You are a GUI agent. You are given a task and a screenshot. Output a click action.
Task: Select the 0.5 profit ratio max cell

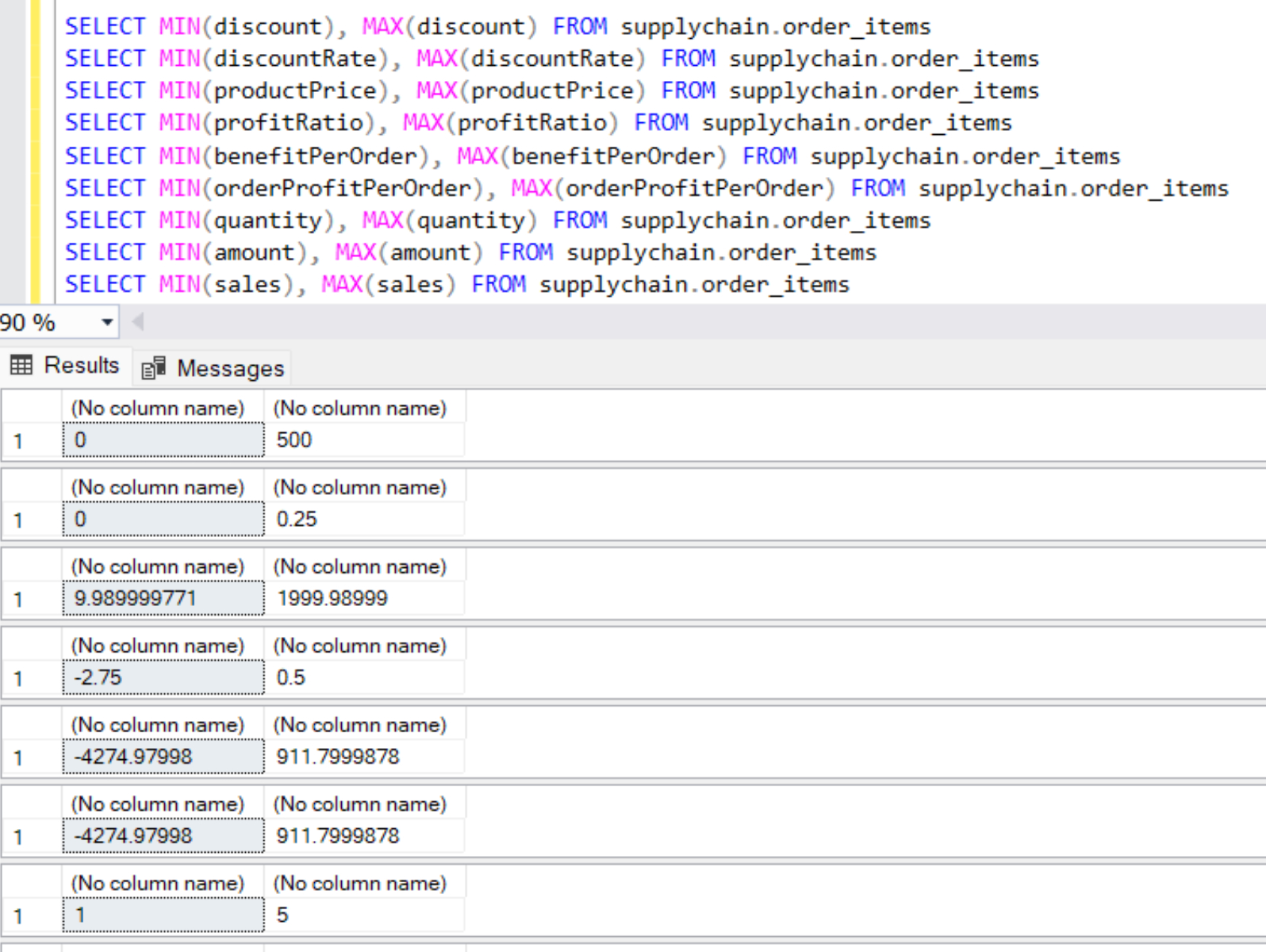click(x=363, y=678)
